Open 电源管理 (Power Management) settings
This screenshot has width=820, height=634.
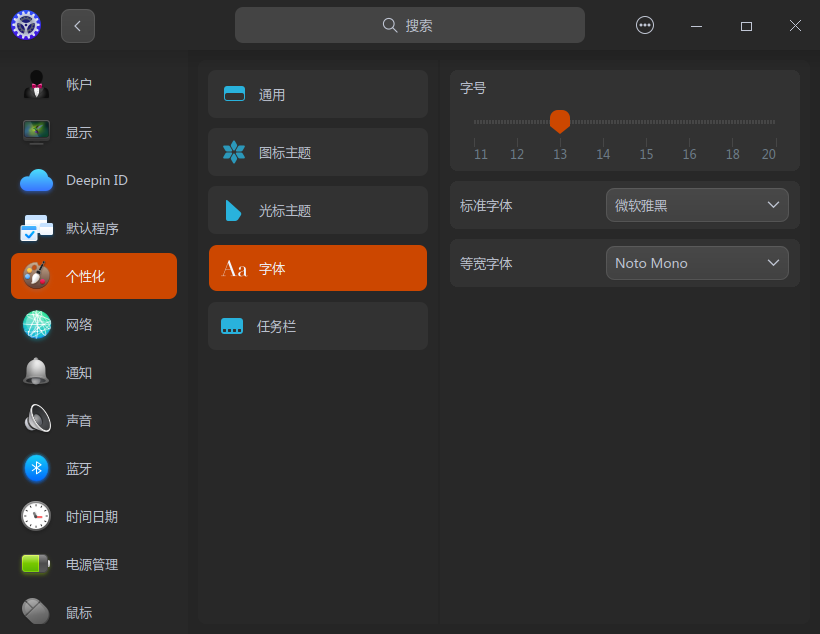point(36,564)
